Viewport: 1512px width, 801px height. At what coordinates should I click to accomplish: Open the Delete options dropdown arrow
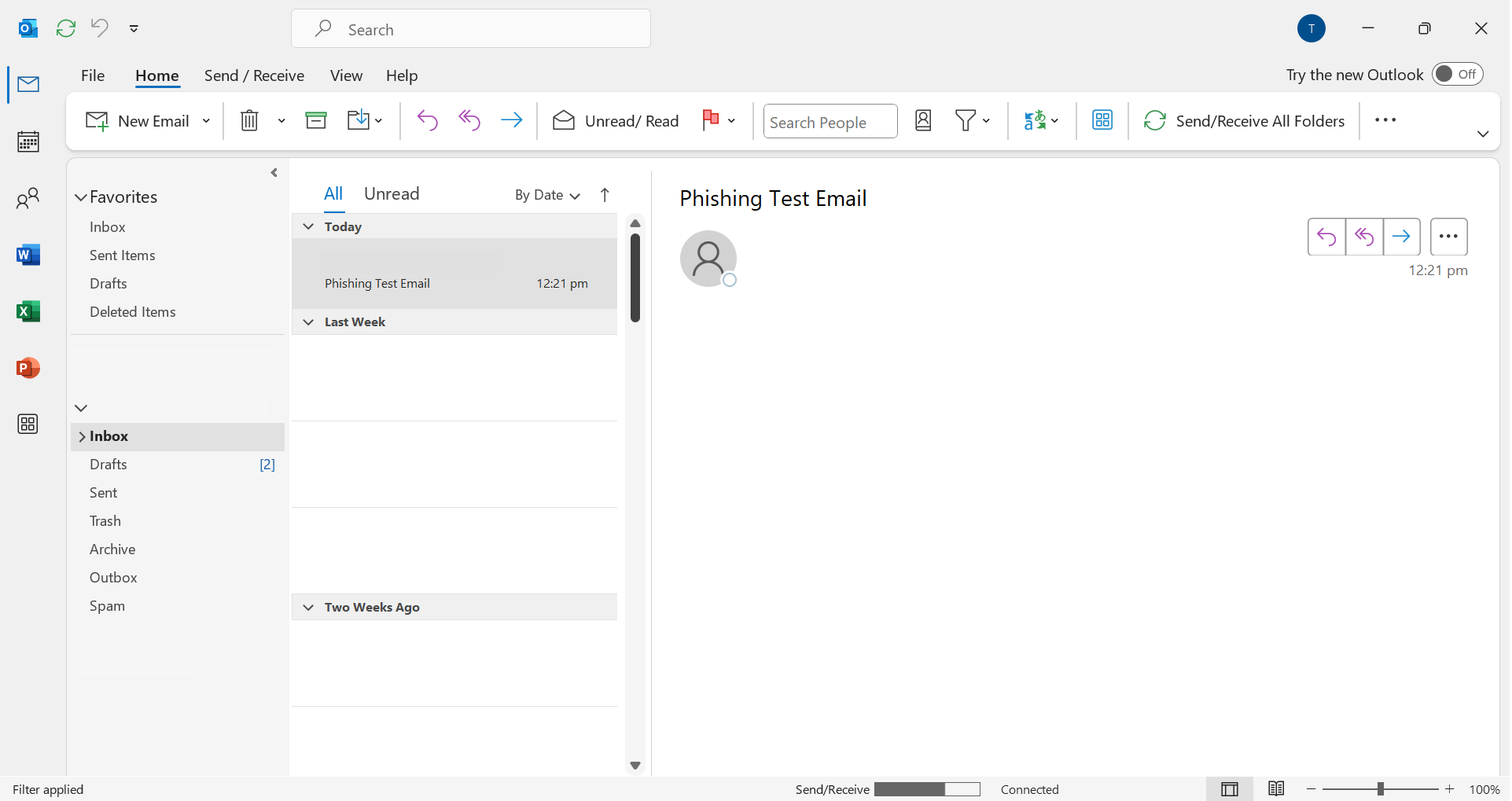281,120
